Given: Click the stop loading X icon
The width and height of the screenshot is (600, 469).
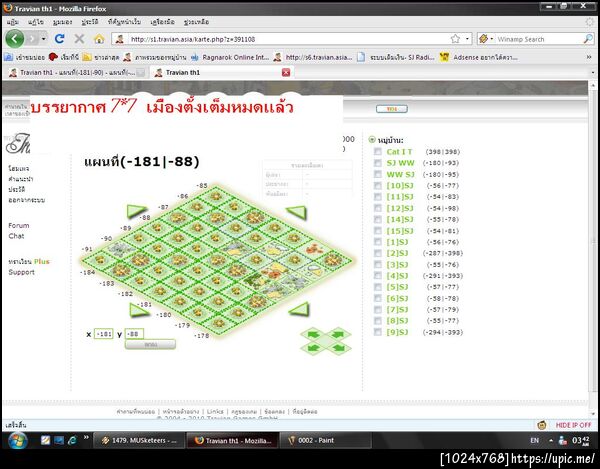Looking at the screenshot, I should (79, 39).
